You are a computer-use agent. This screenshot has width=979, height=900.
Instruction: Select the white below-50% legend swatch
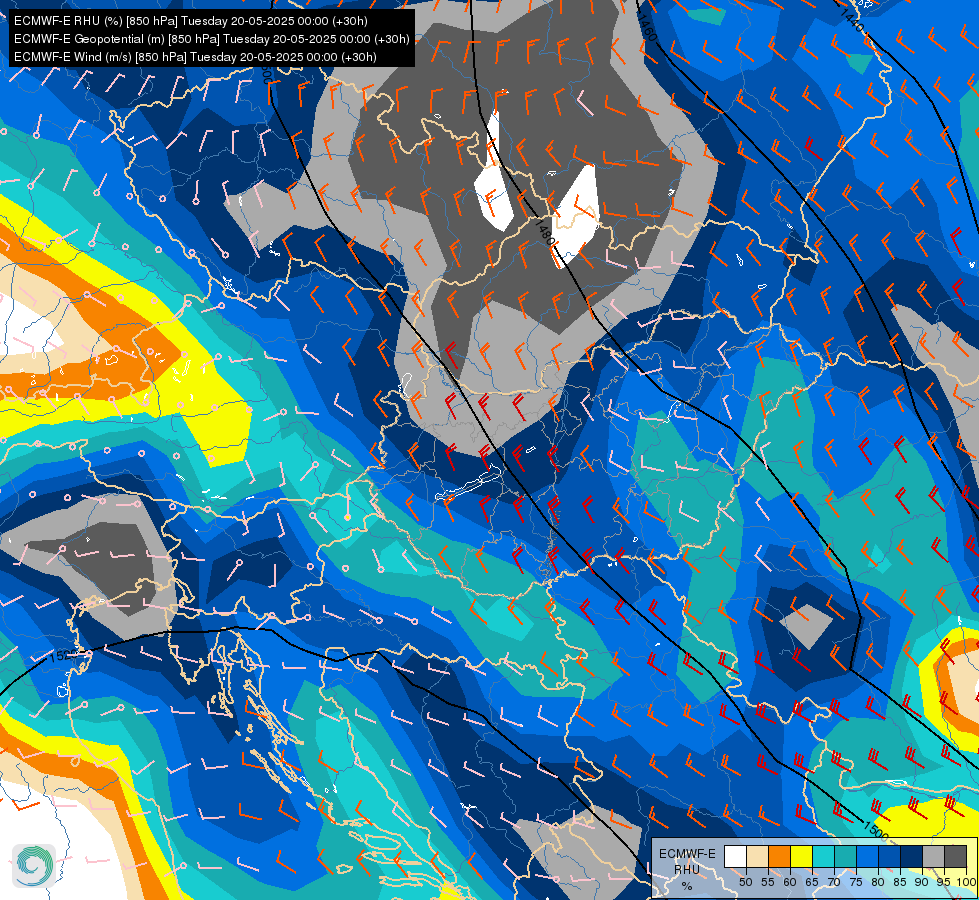tap(735, 856)
